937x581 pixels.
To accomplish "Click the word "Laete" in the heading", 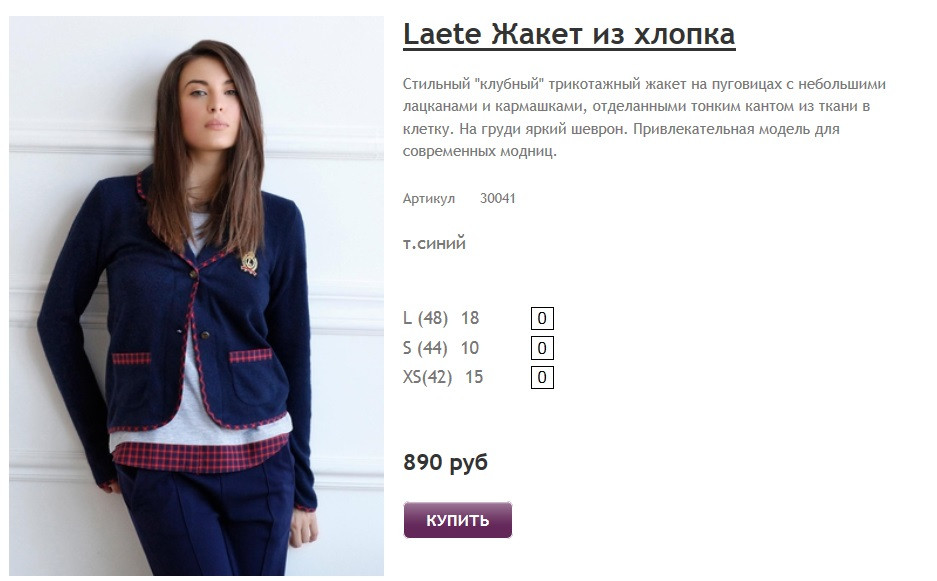I will pos(442,34).
